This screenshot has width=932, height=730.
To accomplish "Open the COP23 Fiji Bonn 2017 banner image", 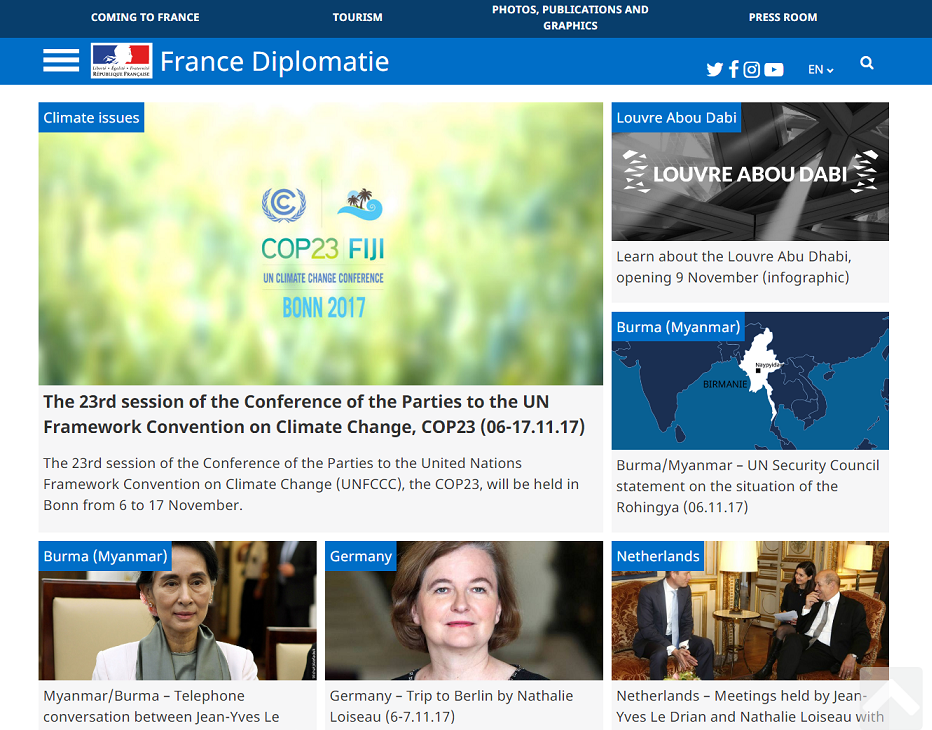I will (x=321, y=244).
